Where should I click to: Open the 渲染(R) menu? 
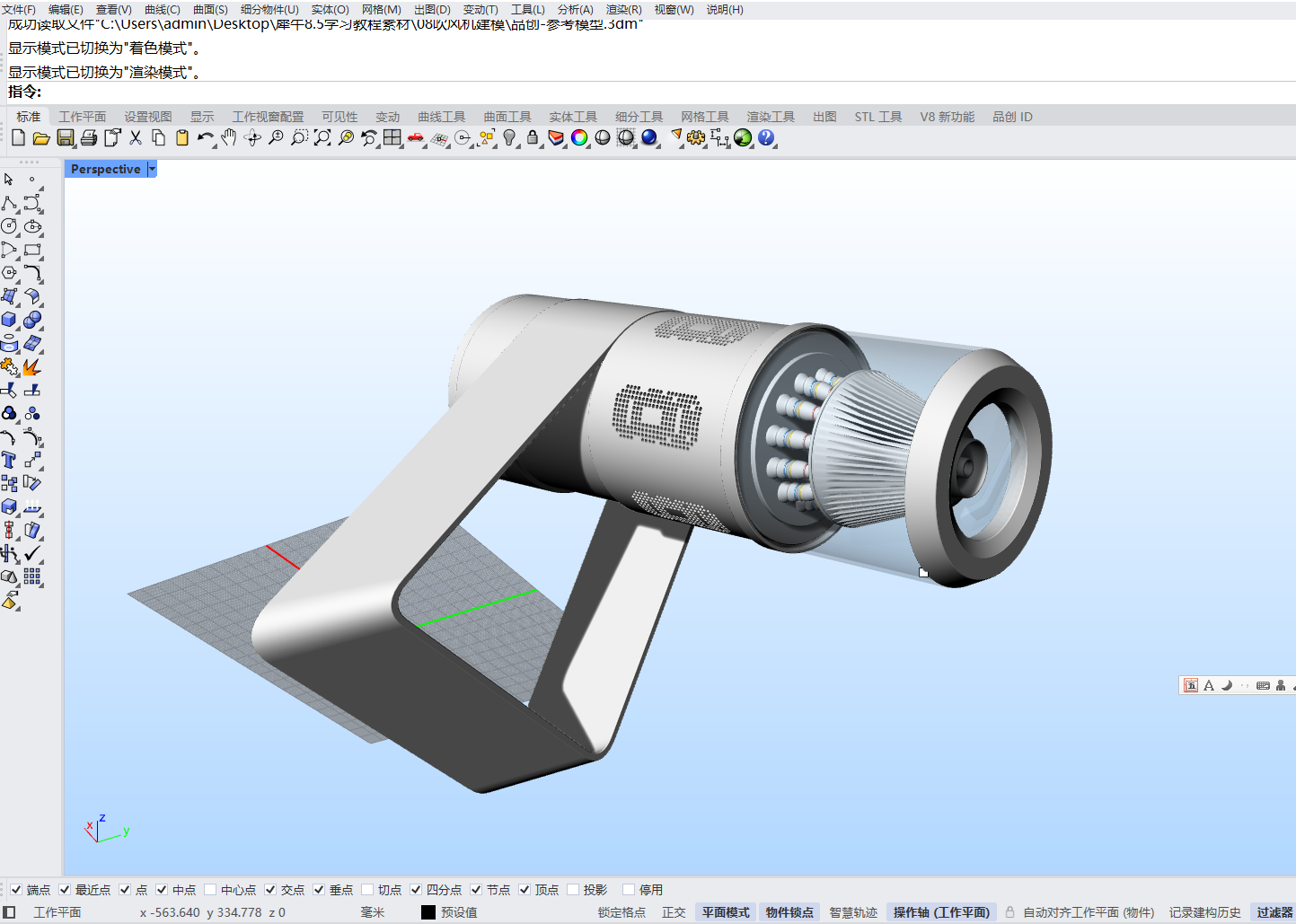(623, 9)
